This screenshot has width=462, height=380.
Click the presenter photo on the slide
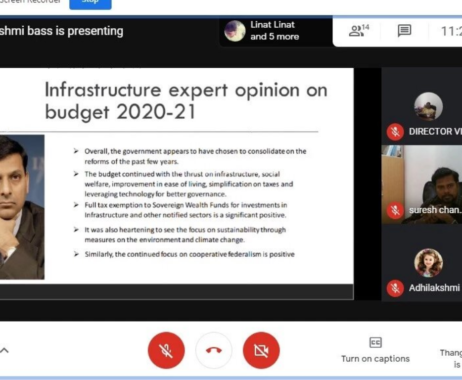click(22, 207)
